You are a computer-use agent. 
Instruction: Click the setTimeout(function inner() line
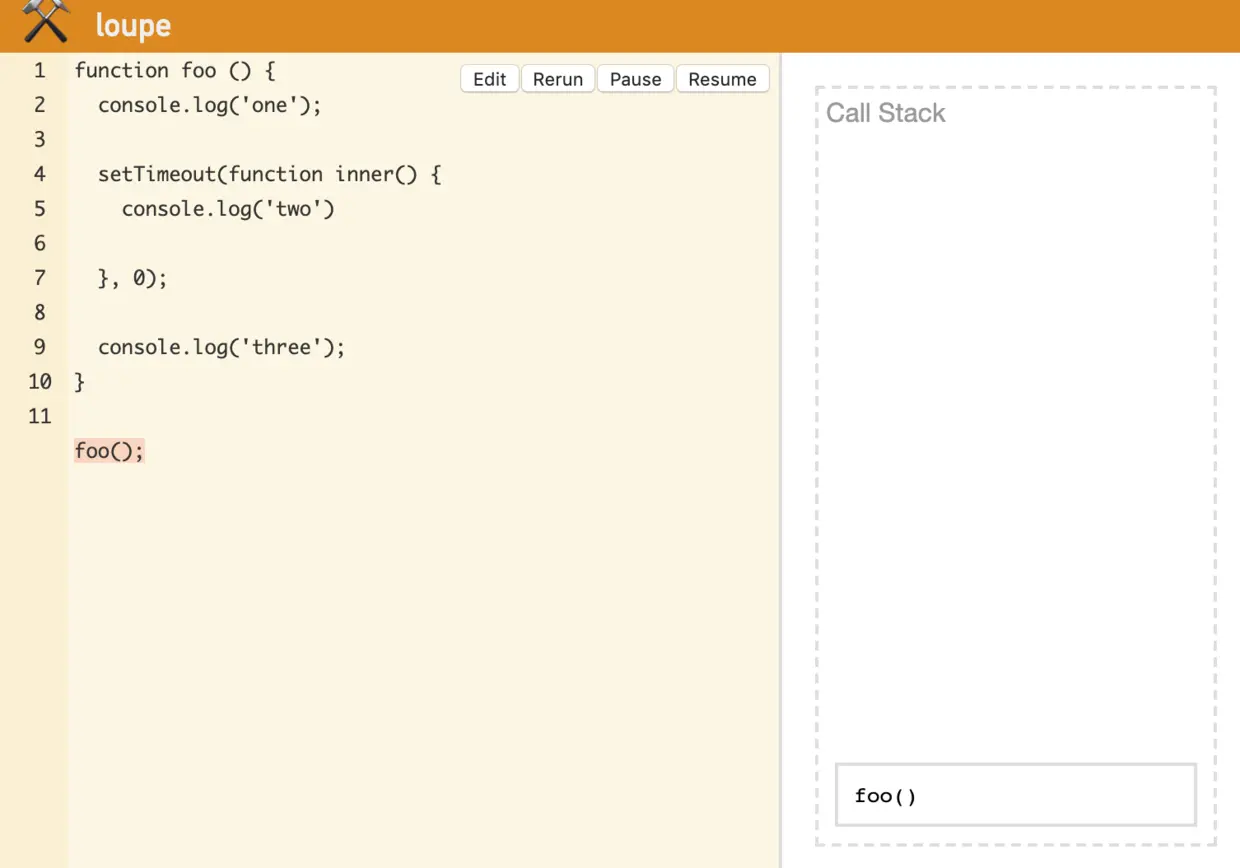pyautogui.click(x=270, y=174)
